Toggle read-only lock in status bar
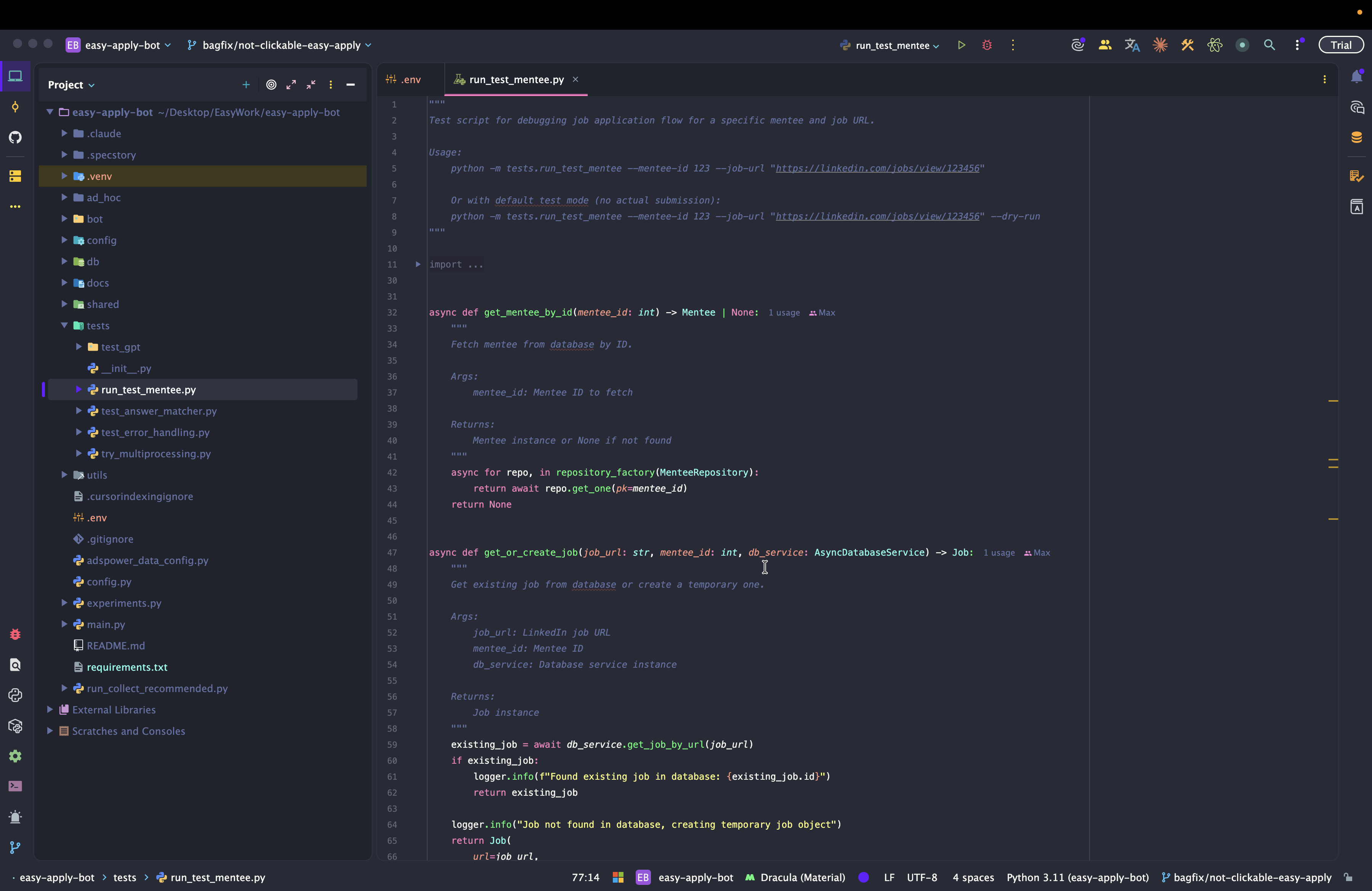The height and width of the screenshot is (891, 1372). (x=1348, y=877)
